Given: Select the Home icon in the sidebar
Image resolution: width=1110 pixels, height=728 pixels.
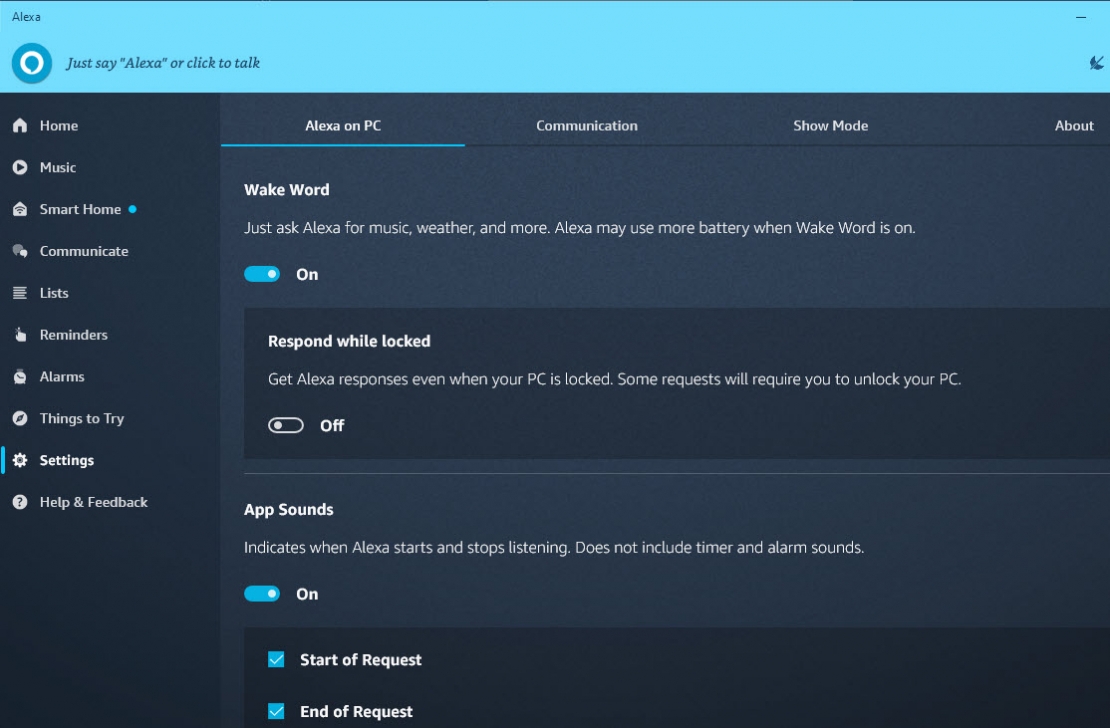Looking at the screenshot, I should [x=17, y=125].
